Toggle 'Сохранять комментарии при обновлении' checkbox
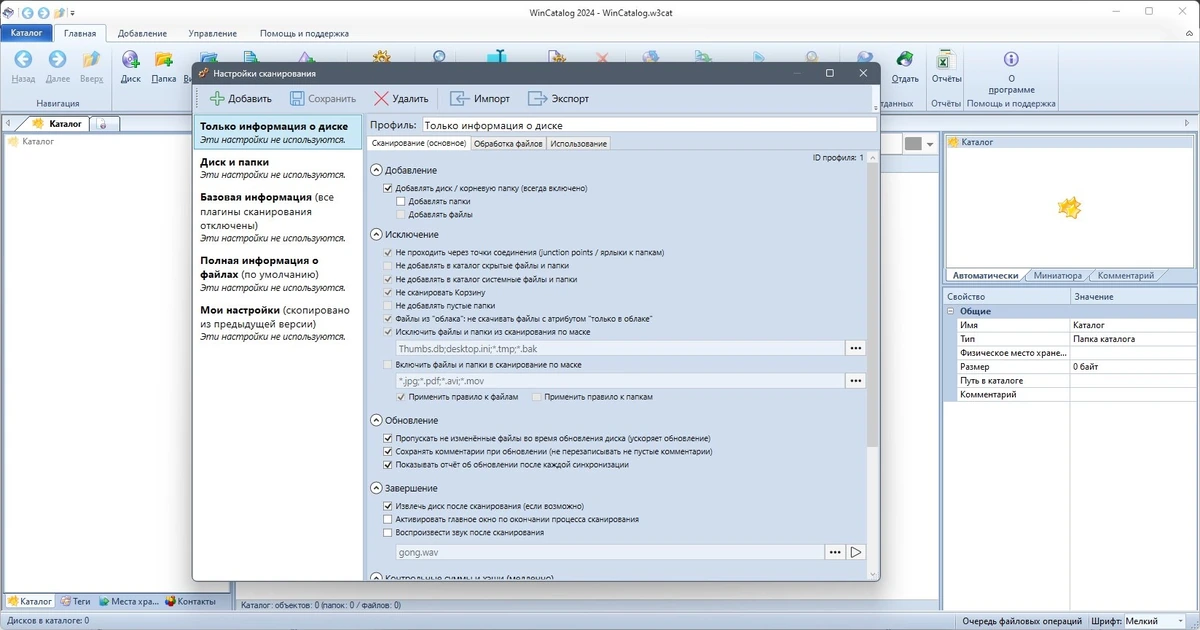This screenshot has width=1200, height=630. tap(388, 451)
